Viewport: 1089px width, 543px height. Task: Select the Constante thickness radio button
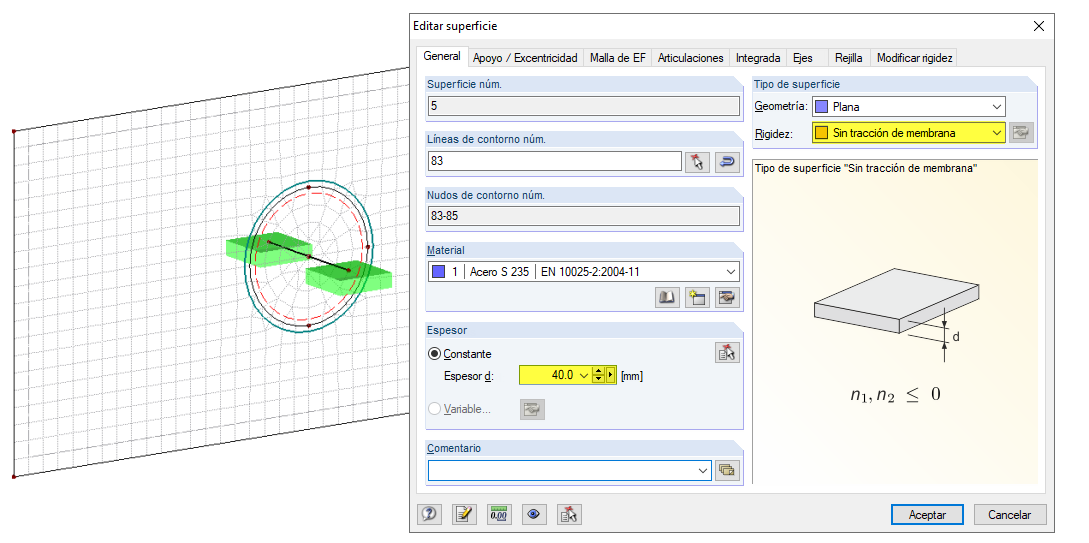[435, 354]
